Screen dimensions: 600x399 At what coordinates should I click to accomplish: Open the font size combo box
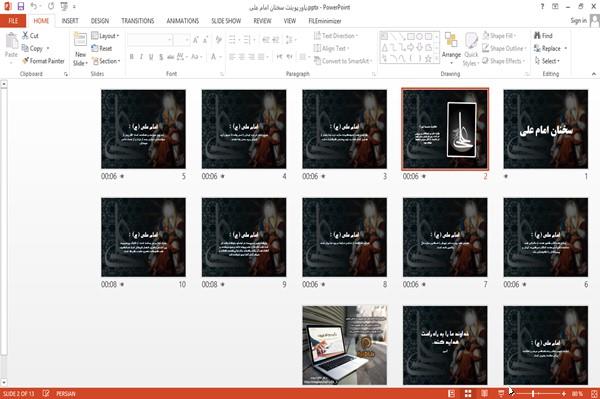[x=182, y=40]
